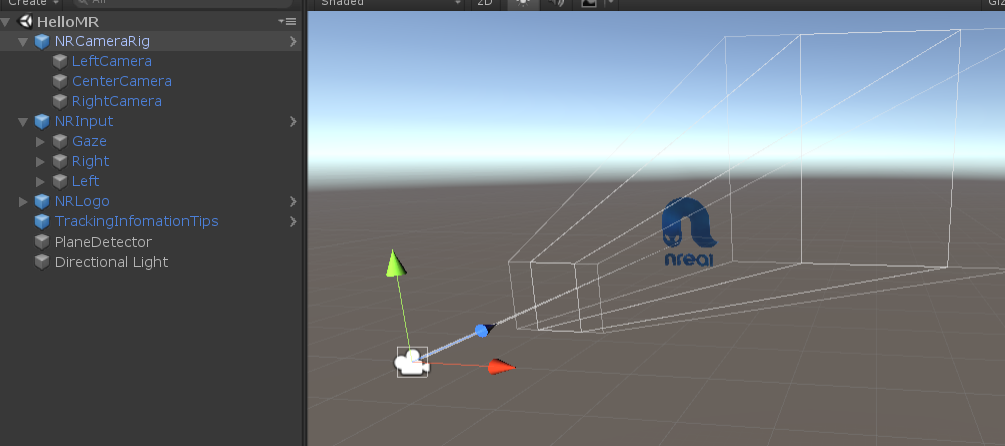Click the blue Z-axis arrow handle
Viewport: 1005px width, 446px height.
[485, 331]
